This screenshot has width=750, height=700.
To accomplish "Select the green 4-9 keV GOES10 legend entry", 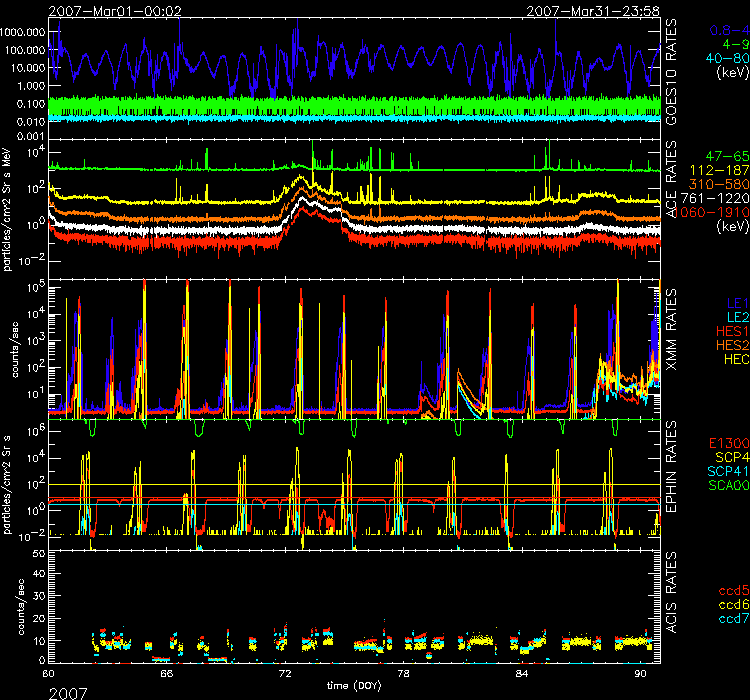I will pyautogui.click(x=726, y=44).
